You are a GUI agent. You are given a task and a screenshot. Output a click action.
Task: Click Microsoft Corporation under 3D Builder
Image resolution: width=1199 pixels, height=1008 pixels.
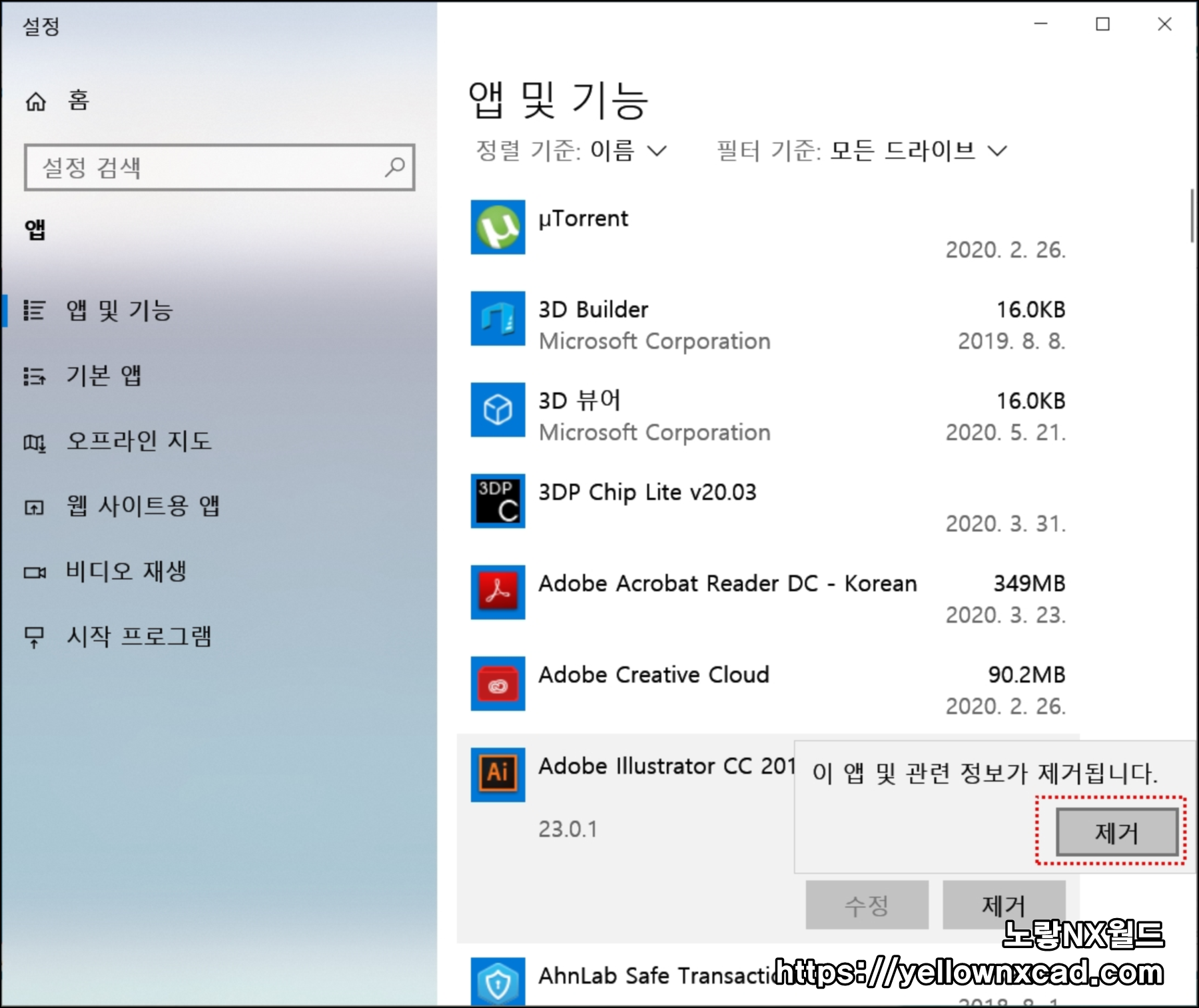(654, 342)
